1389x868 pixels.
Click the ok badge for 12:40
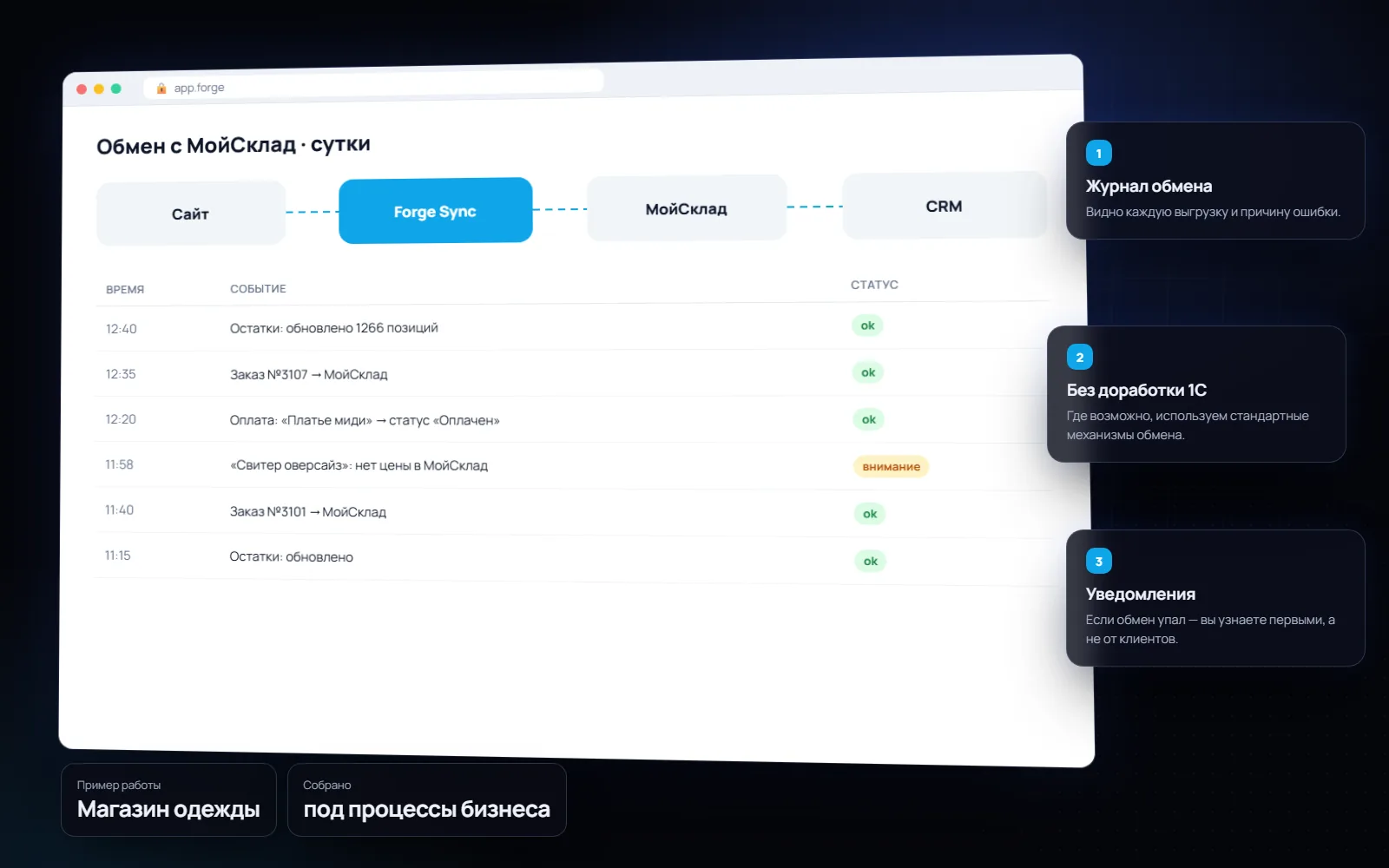tap(868, 325)
